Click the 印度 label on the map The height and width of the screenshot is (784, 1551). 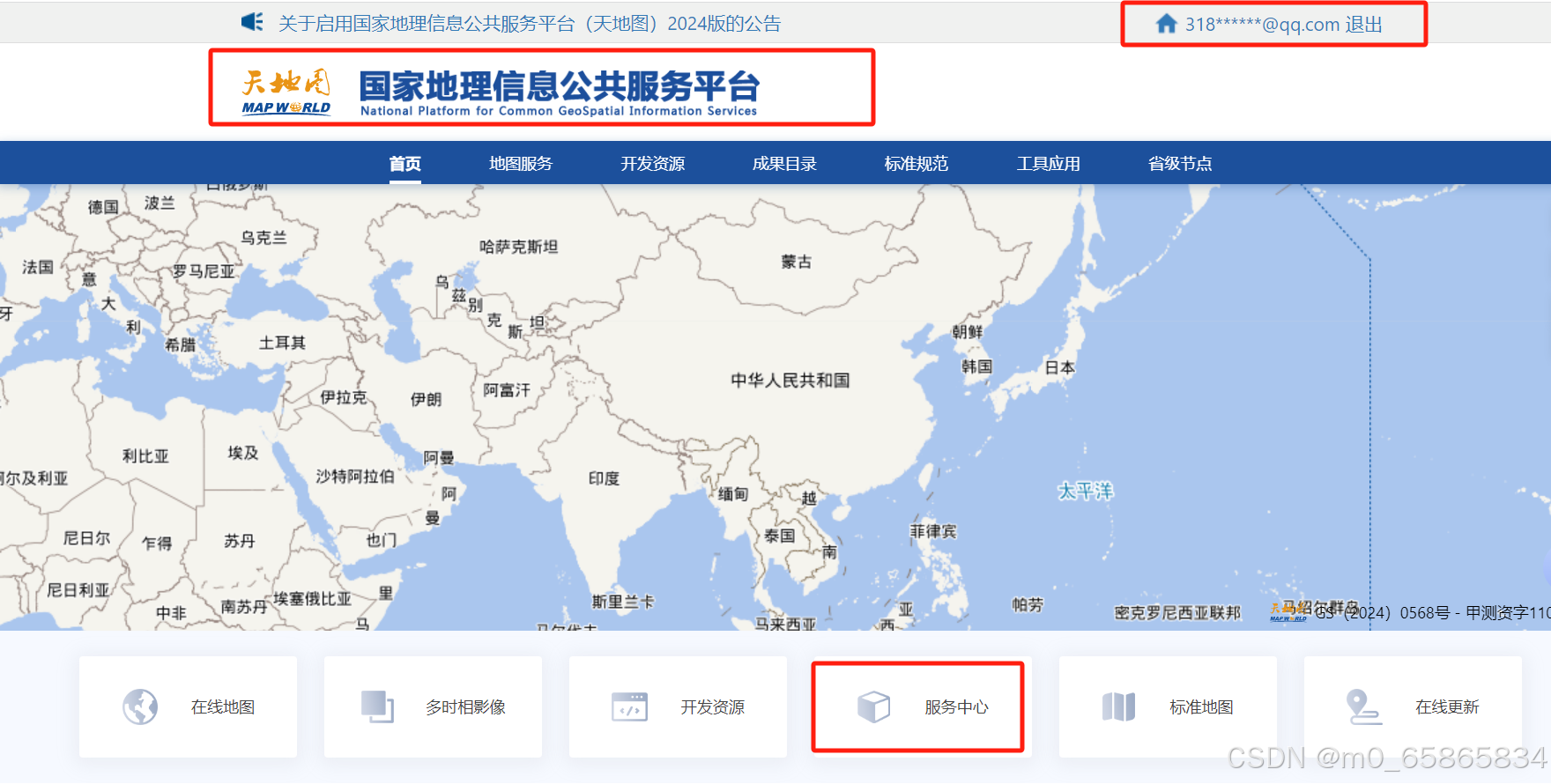[605, 478]
